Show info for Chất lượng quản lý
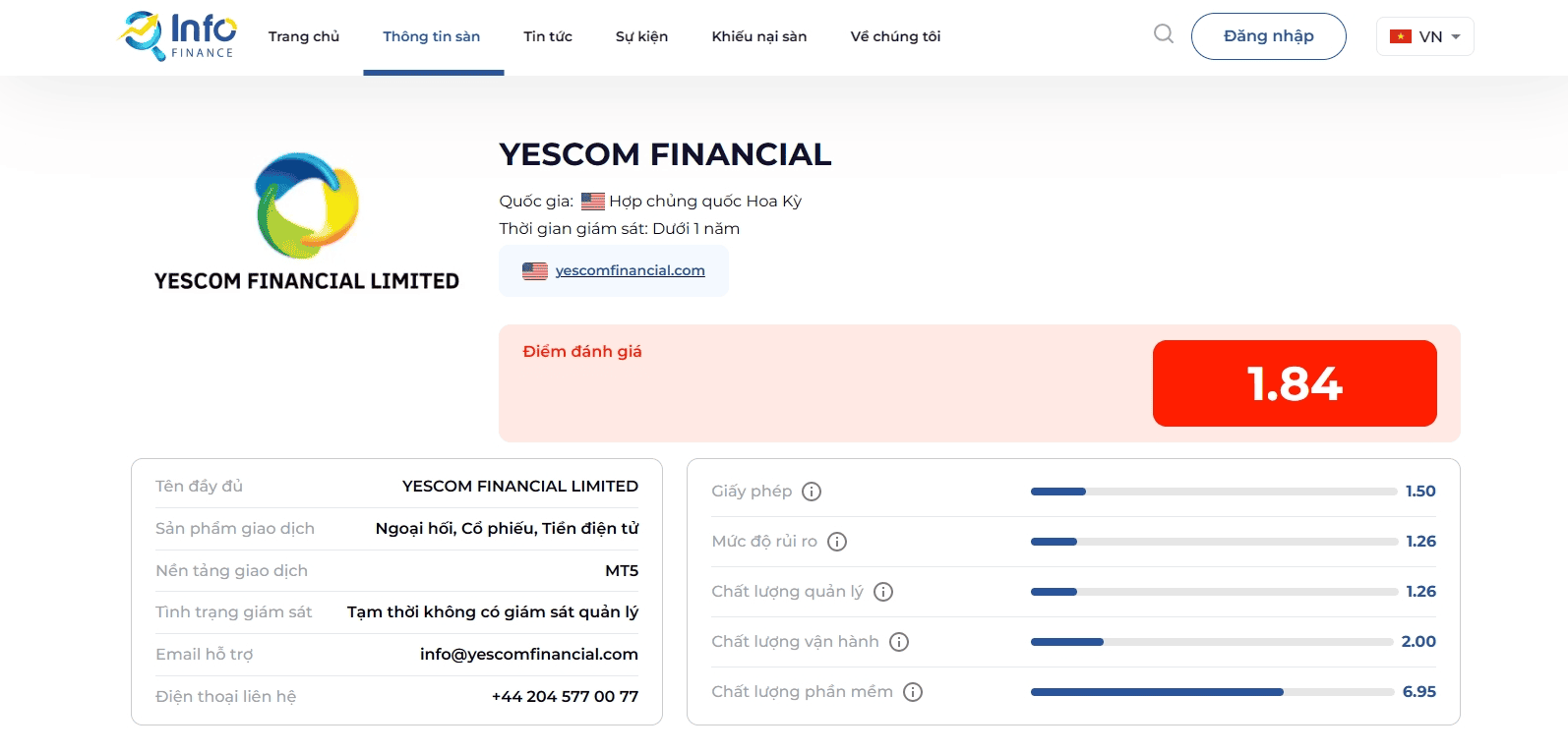This screenshot has height=754, width=1568. [x=883, y=592]
